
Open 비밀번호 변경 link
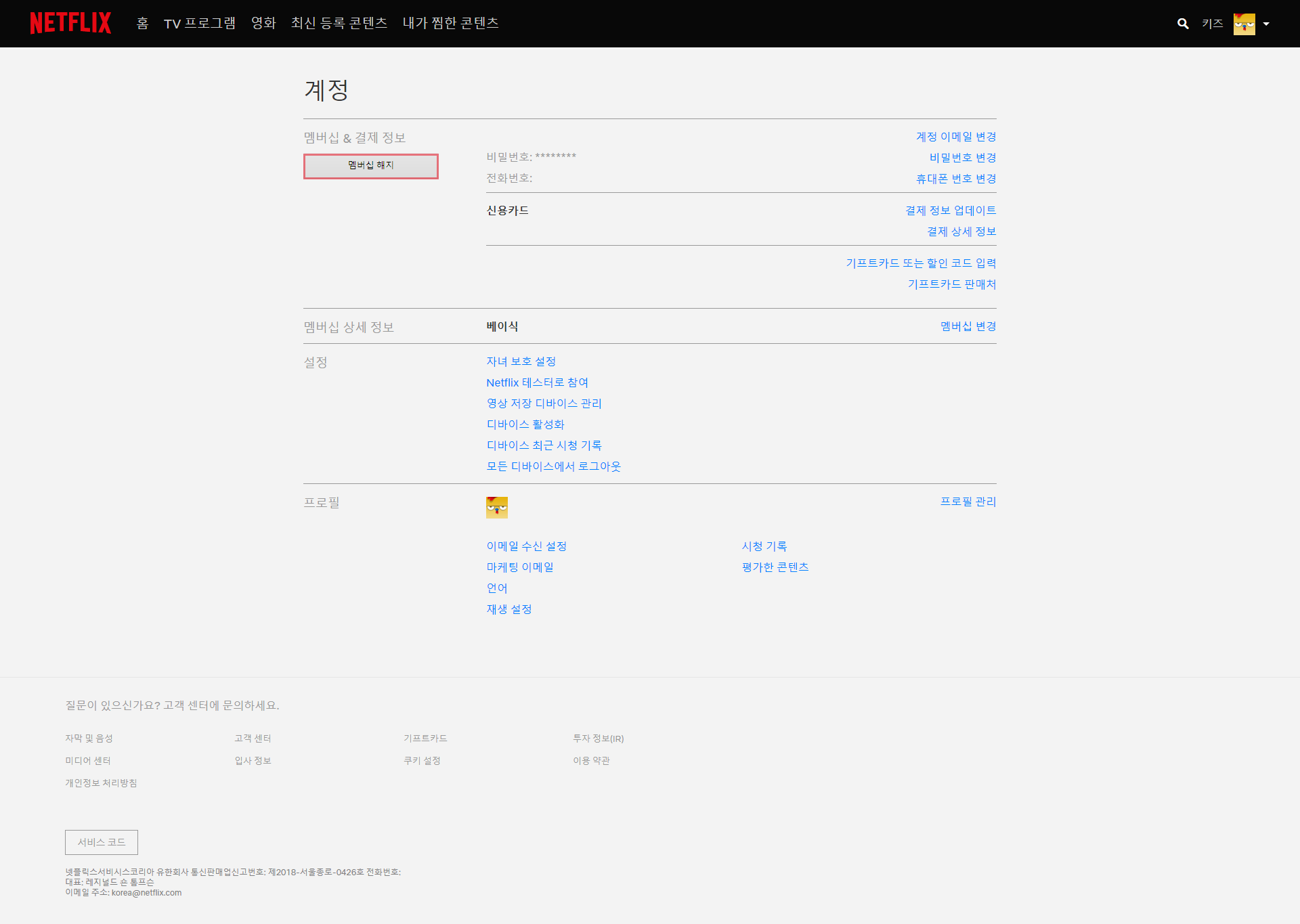(962, 158)
